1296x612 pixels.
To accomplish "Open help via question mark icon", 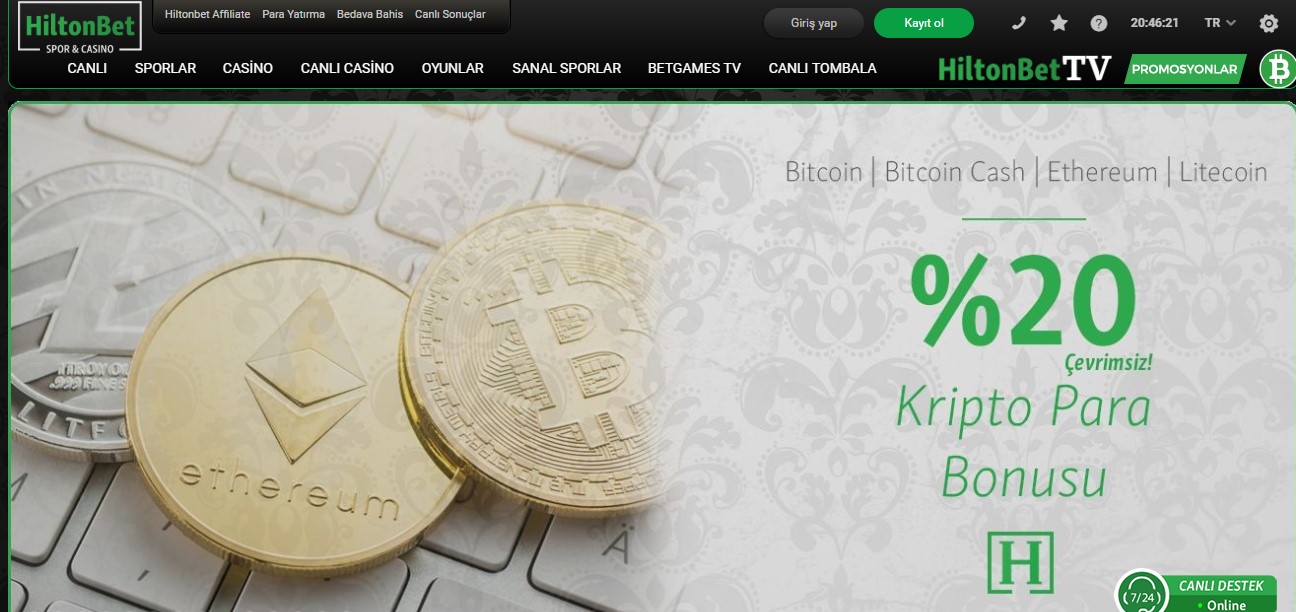I will pos(1099,23).
